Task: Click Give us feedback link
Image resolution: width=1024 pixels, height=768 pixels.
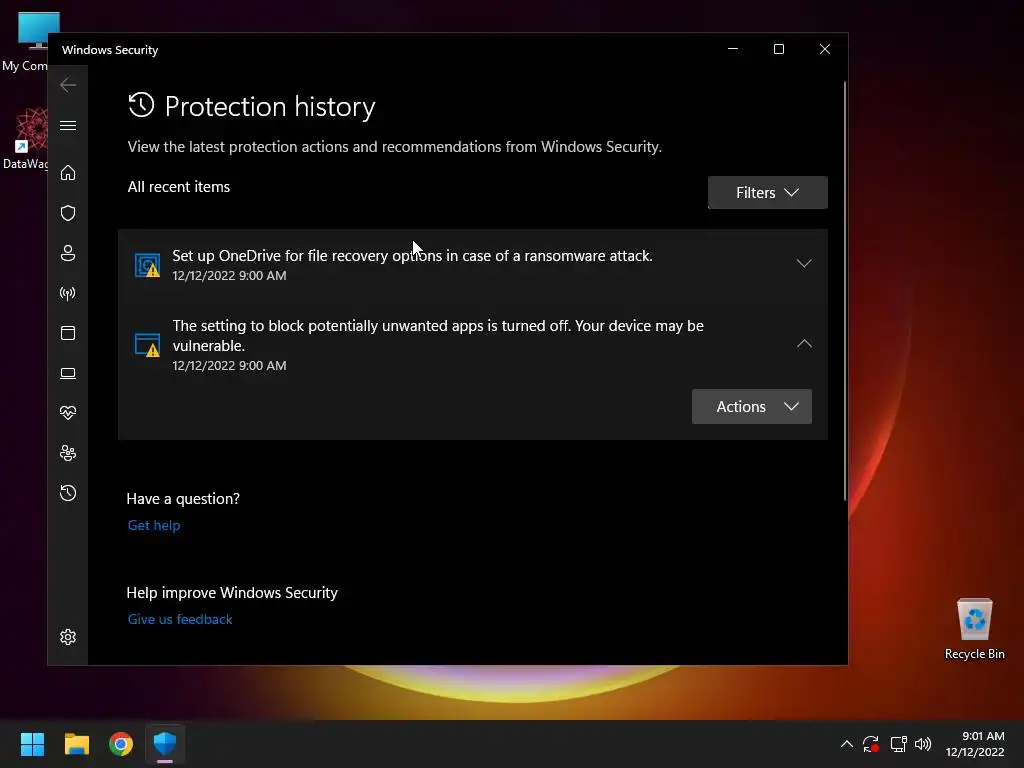Action: point(180,619)
